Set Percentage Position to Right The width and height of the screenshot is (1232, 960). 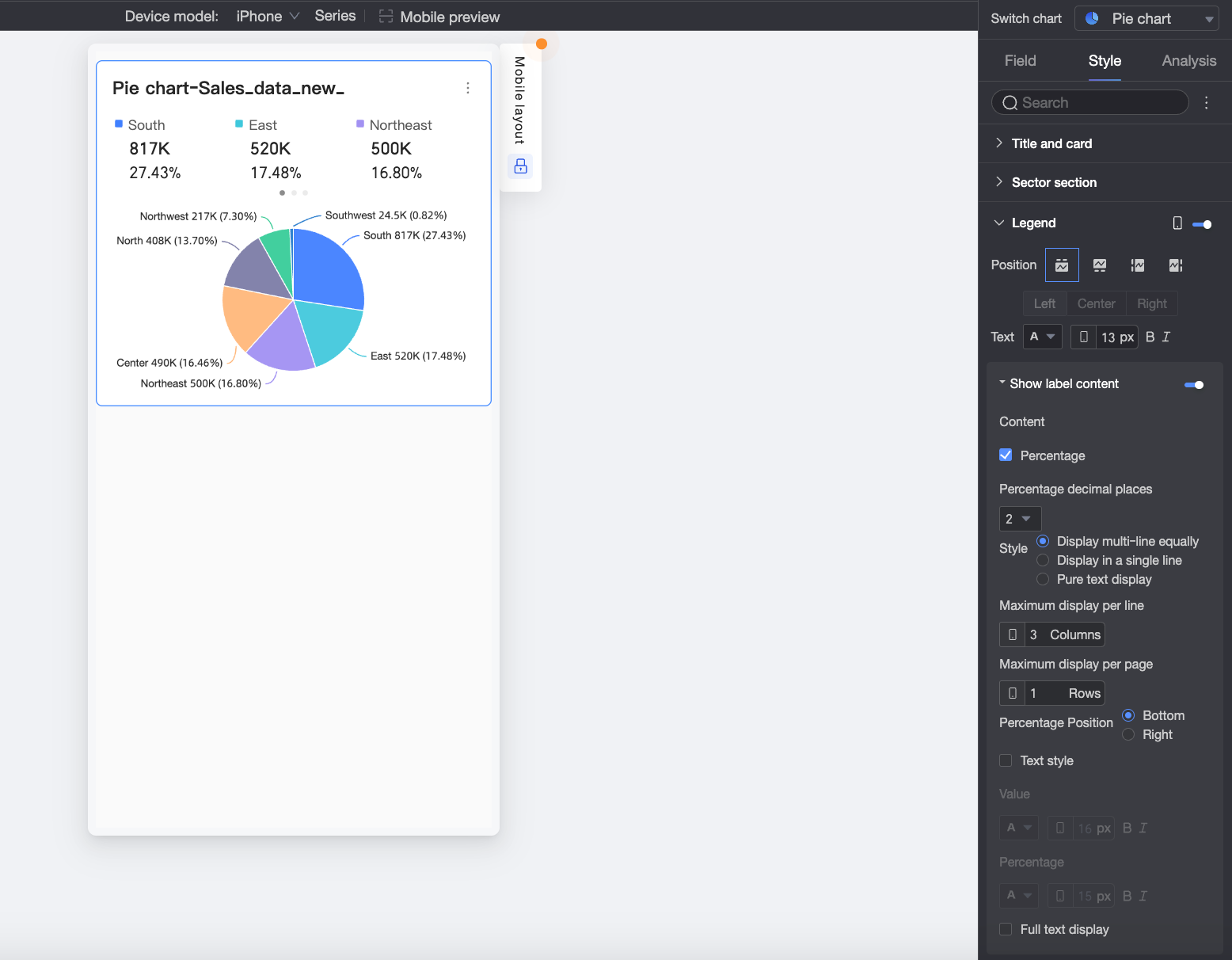click(x=1128, y=734)
